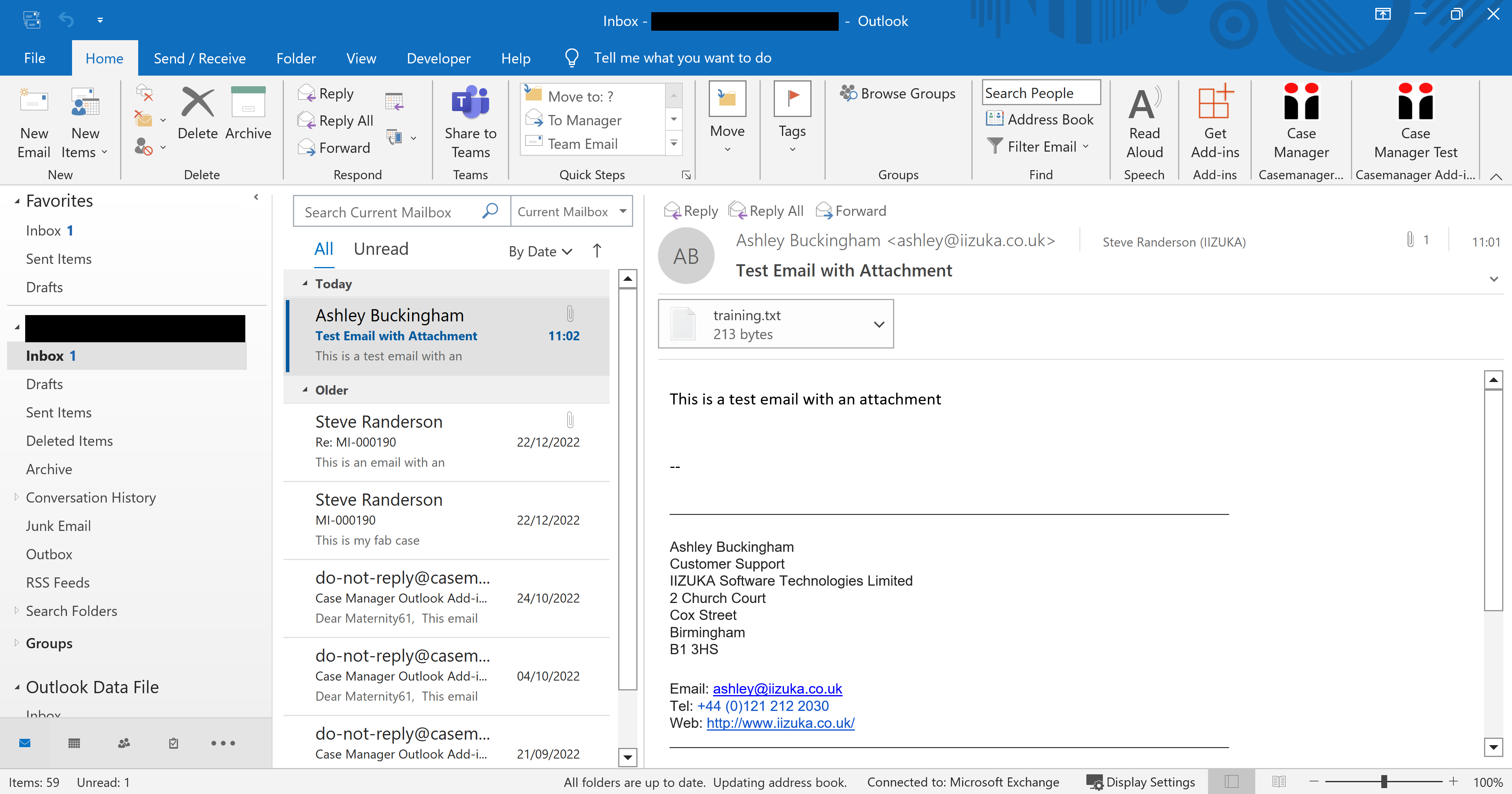
Task: Switch to the Calendar view icon
Action: [x=74, y=743]
